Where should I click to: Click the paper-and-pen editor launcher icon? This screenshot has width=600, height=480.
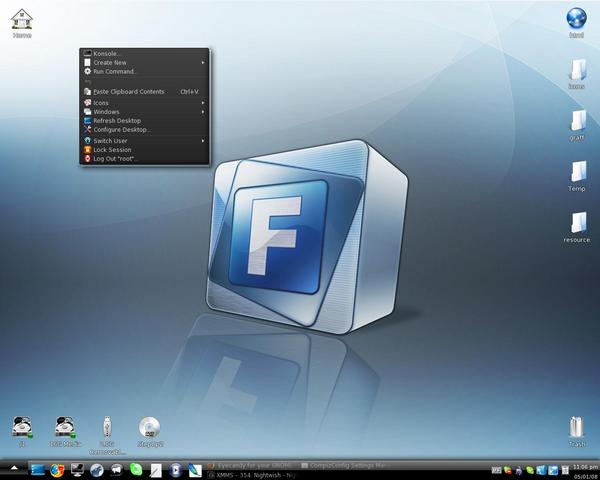pyautogui.click(x=156, y=470)
